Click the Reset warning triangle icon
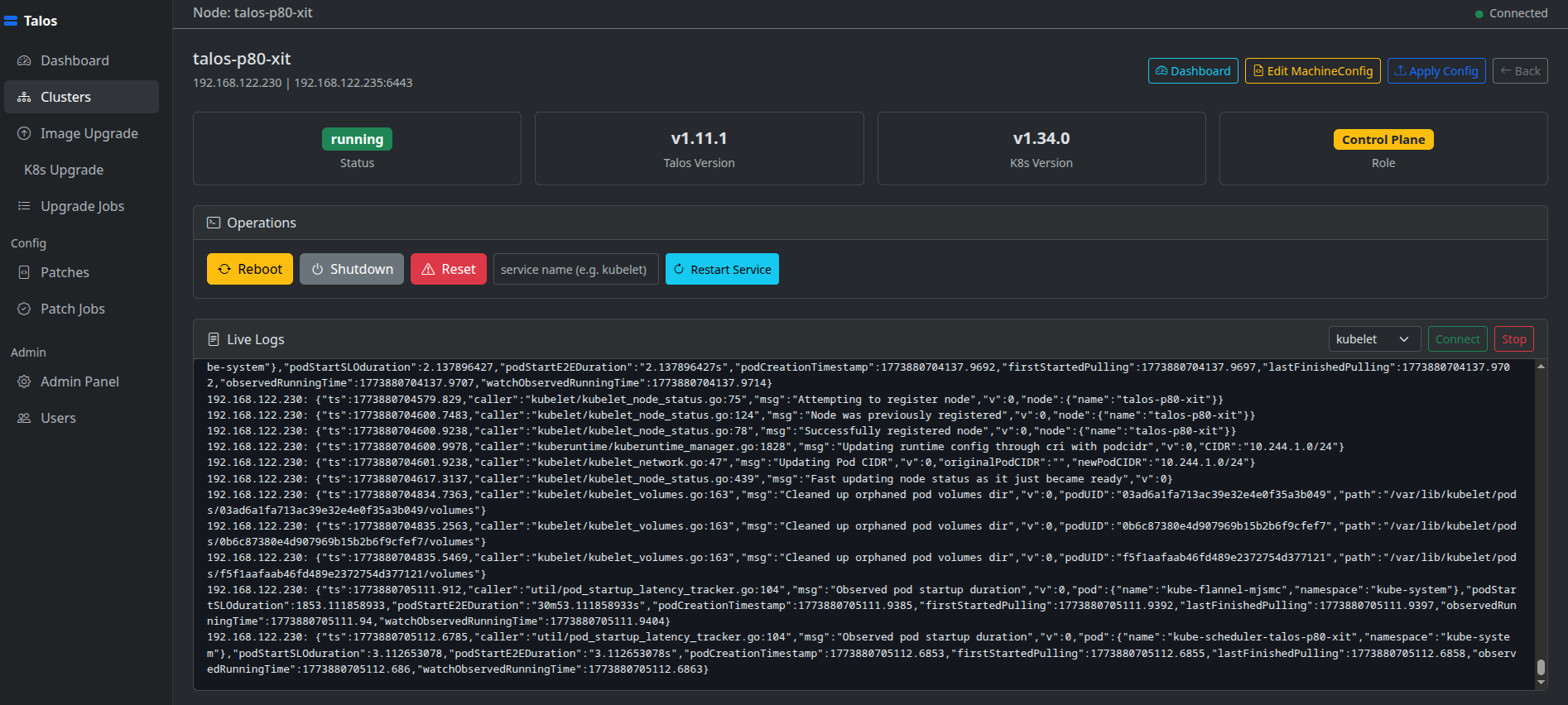The height and width of the screenshot is (705, 1568). point(428,269)
